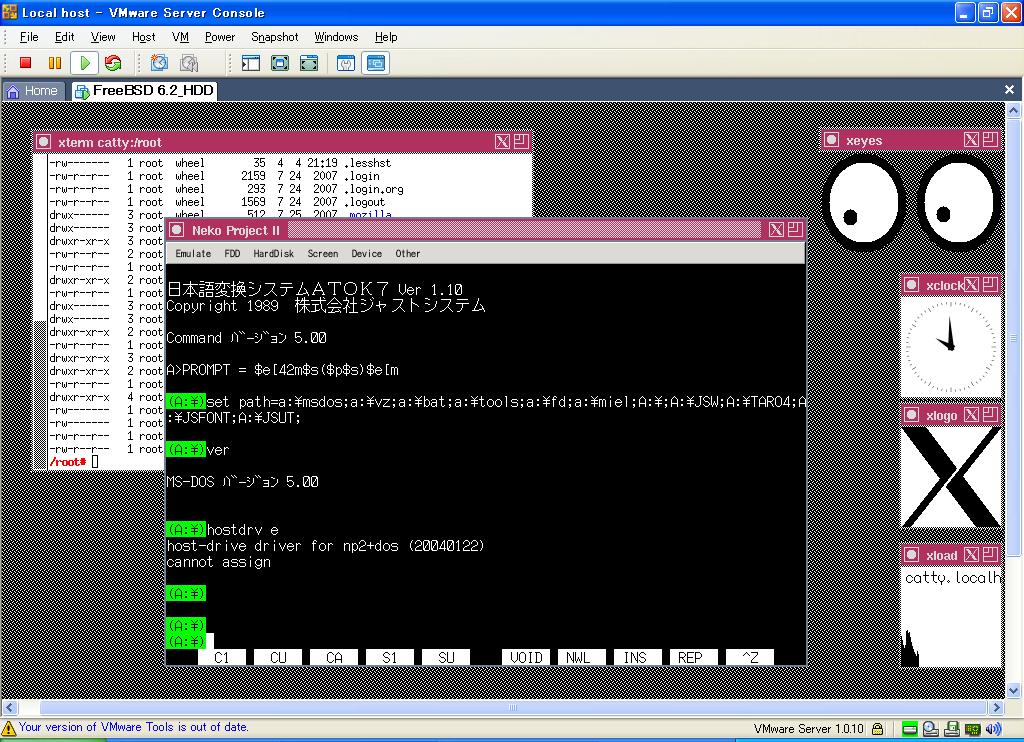Click the xclock window menu icon

912,285
